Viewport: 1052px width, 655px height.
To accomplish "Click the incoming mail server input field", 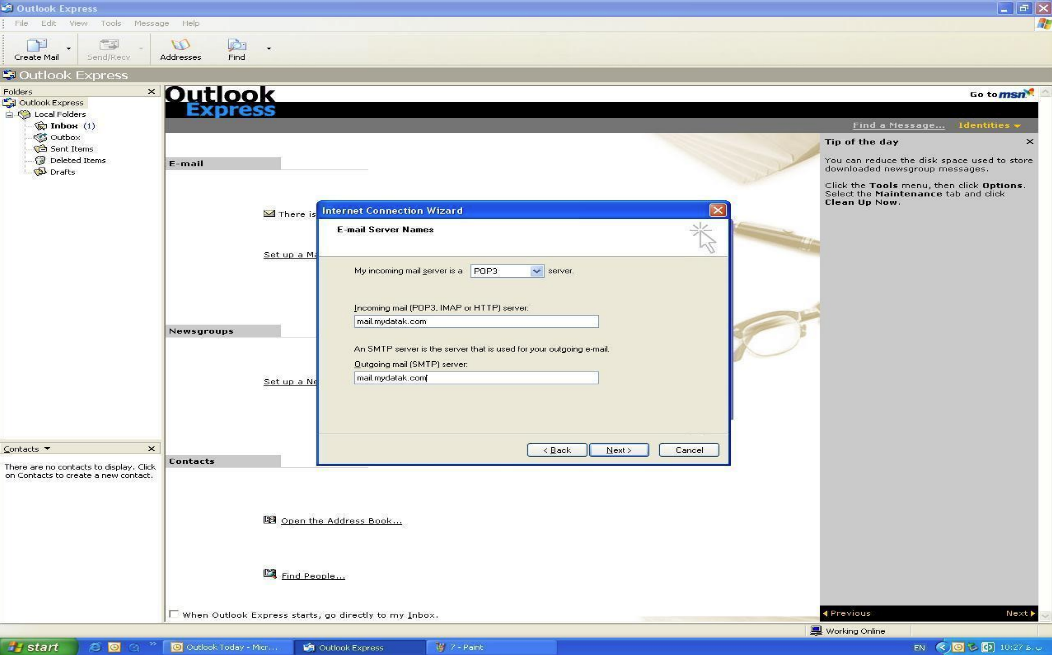I will (476, 321).
